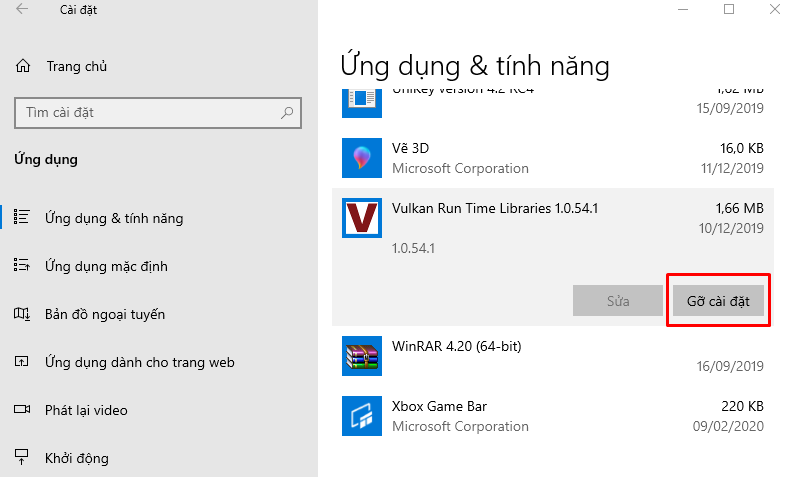Open Phát lại video settings
The width and height of the screenshot is (789, 477).
86,411
